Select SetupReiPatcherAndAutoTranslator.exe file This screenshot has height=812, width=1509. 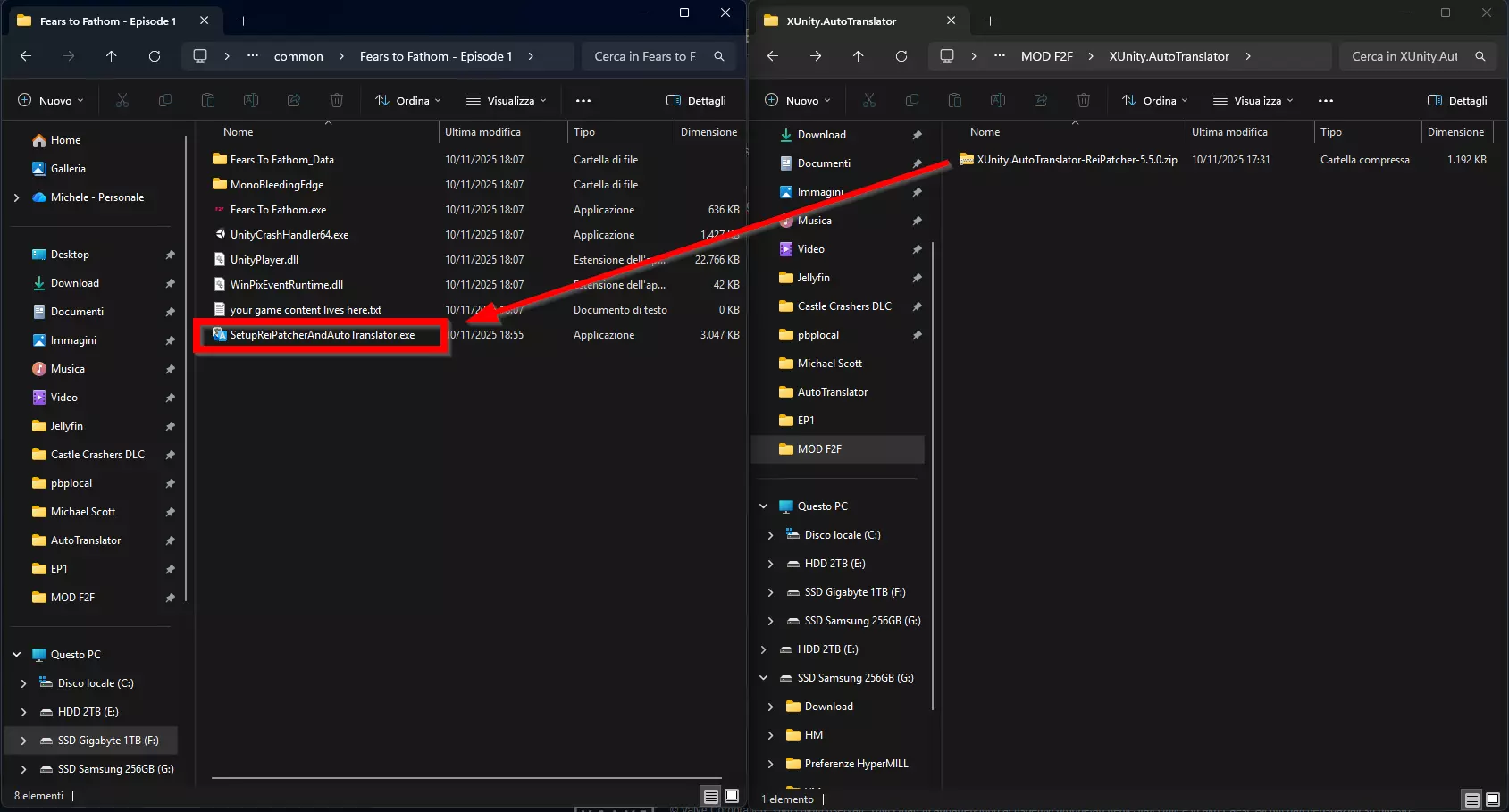[x=322, y=335]
